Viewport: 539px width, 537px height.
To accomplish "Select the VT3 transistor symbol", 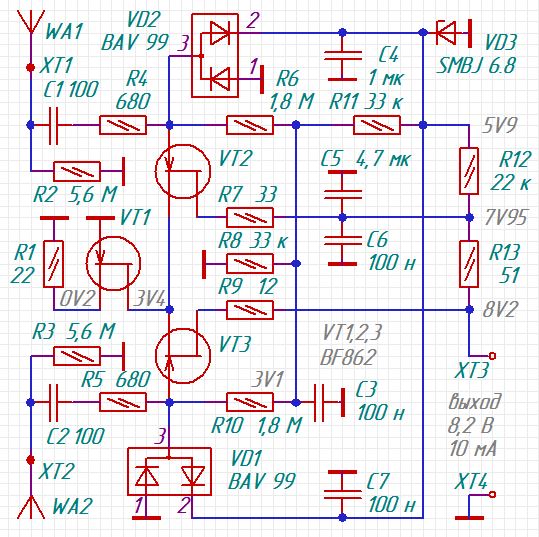I will click(183, 356).
